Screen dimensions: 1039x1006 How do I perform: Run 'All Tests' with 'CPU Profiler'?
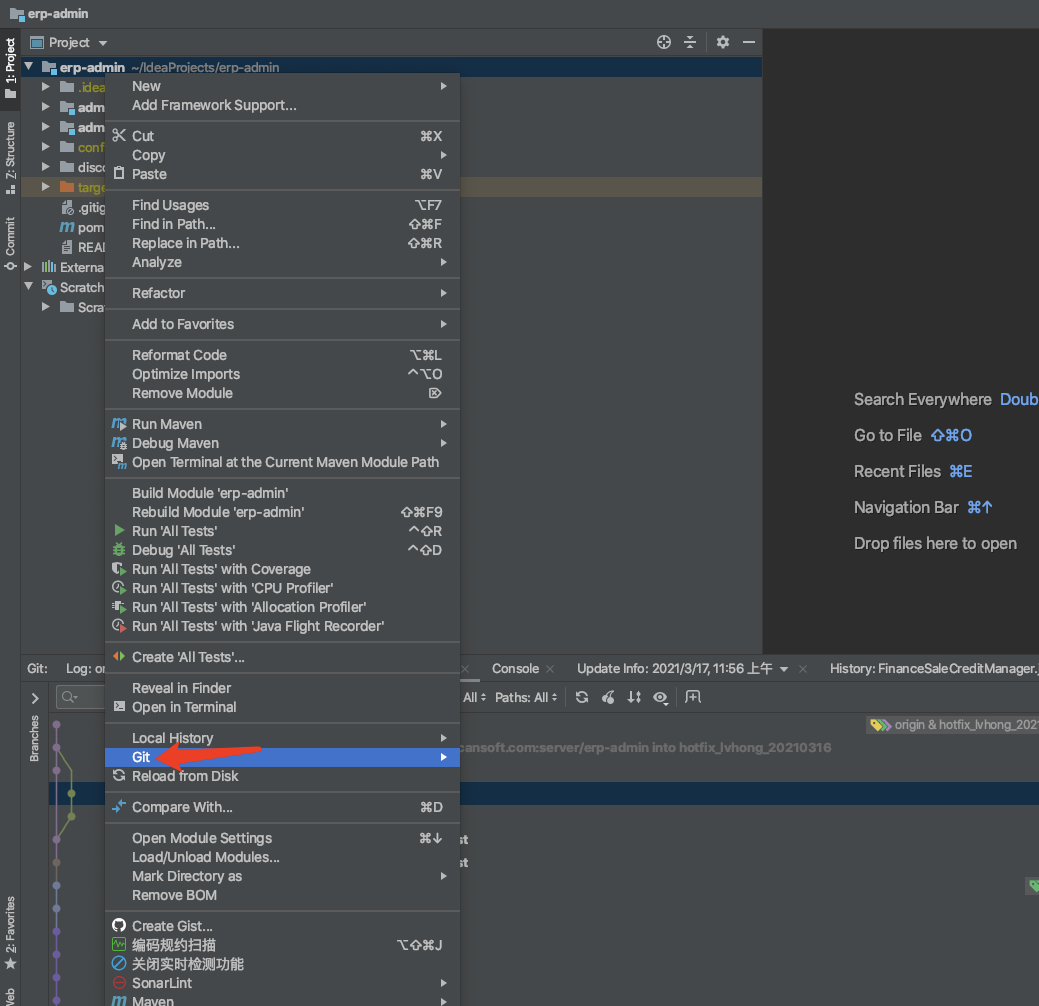coord(282,588)
